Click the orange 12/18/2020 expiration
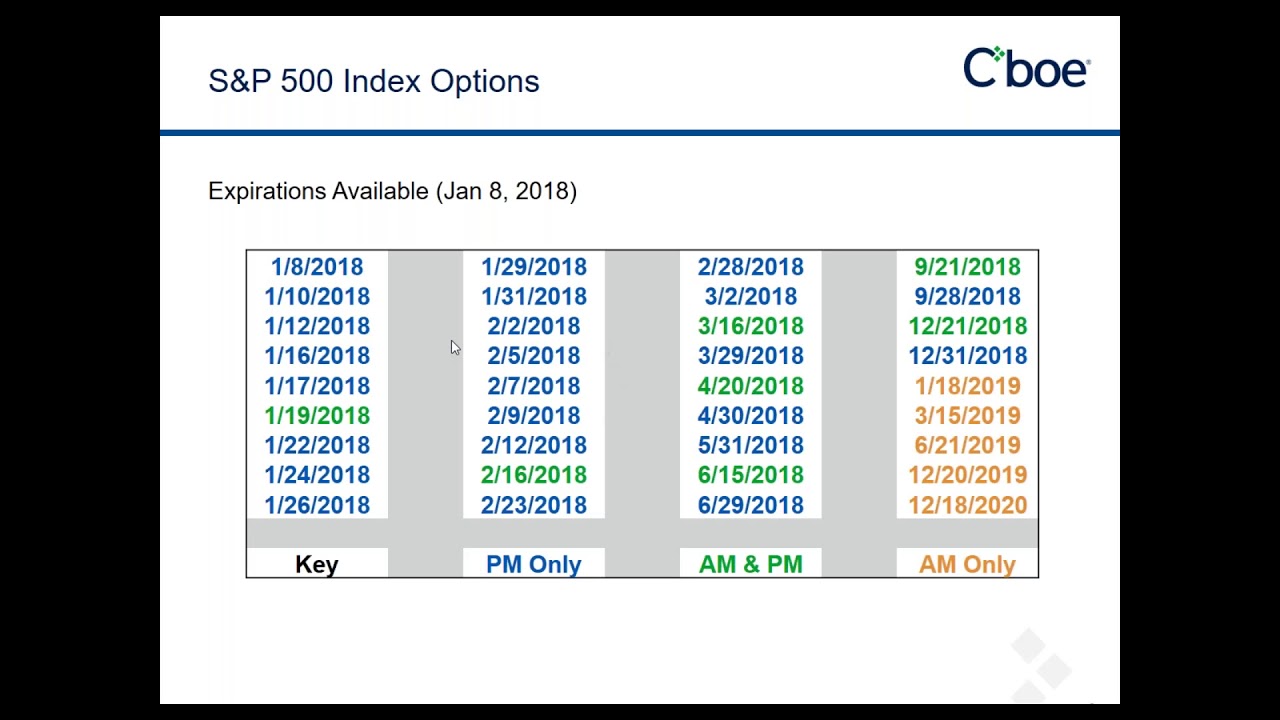The image size is (1280, 720). [967, 505]
